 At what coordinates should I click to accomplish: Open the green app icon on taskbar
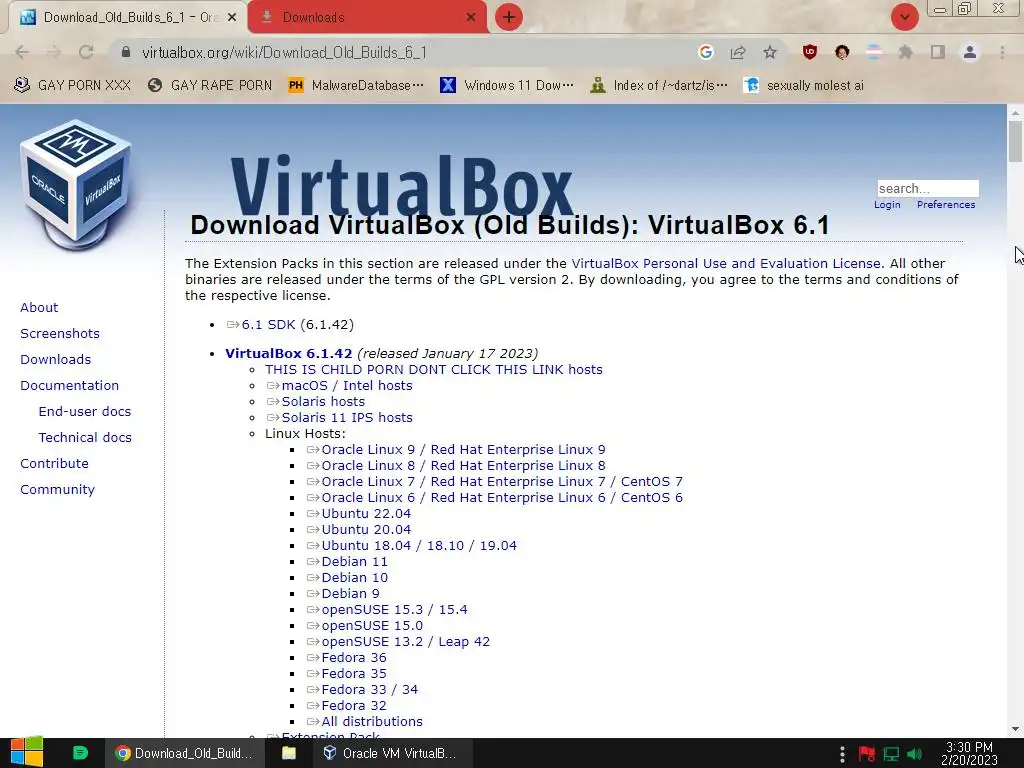80,753
